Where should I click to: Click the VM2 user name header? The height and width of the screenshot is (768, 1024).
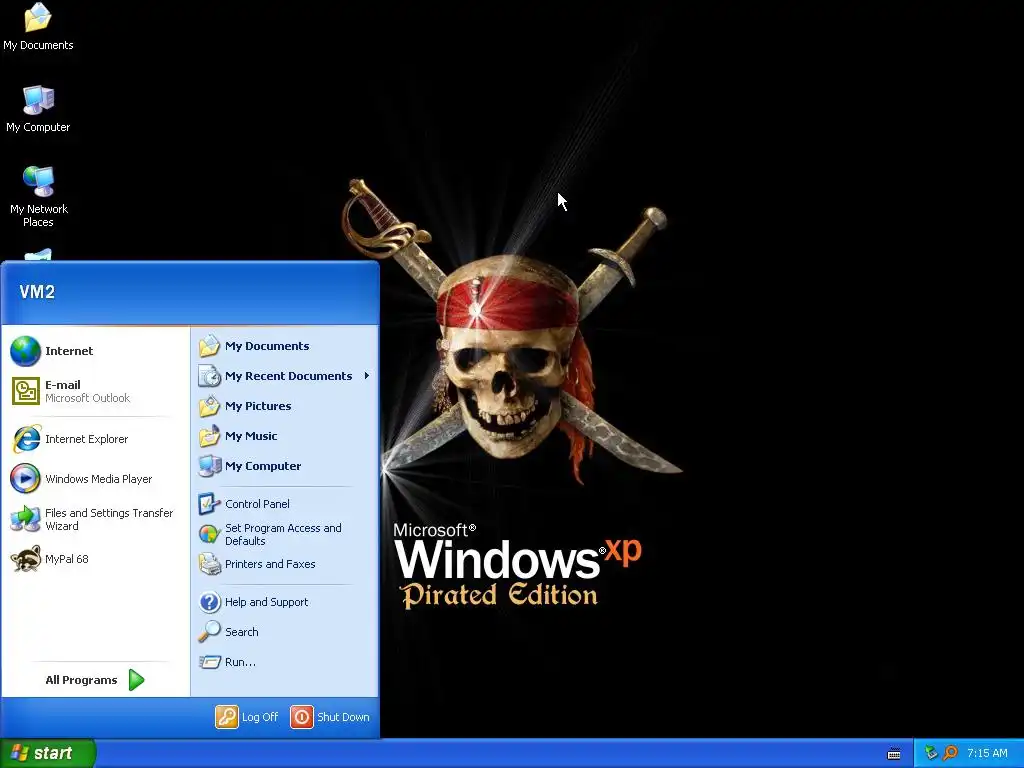click(37, 292)
